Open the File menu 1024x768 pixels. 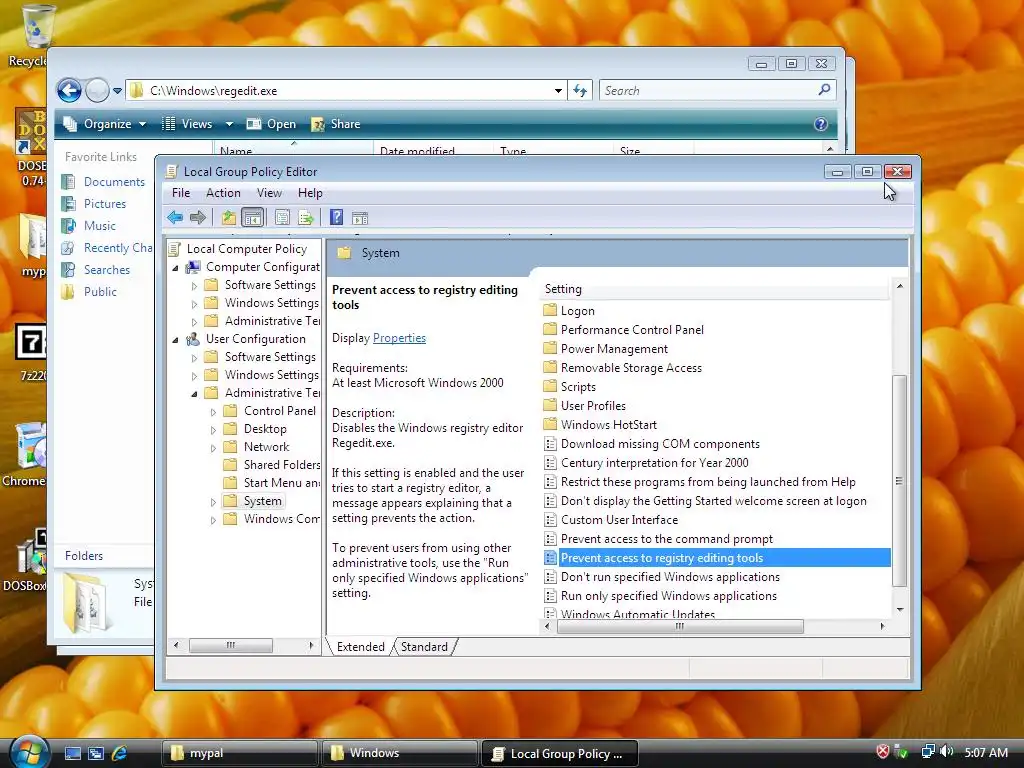pos(181,193)
